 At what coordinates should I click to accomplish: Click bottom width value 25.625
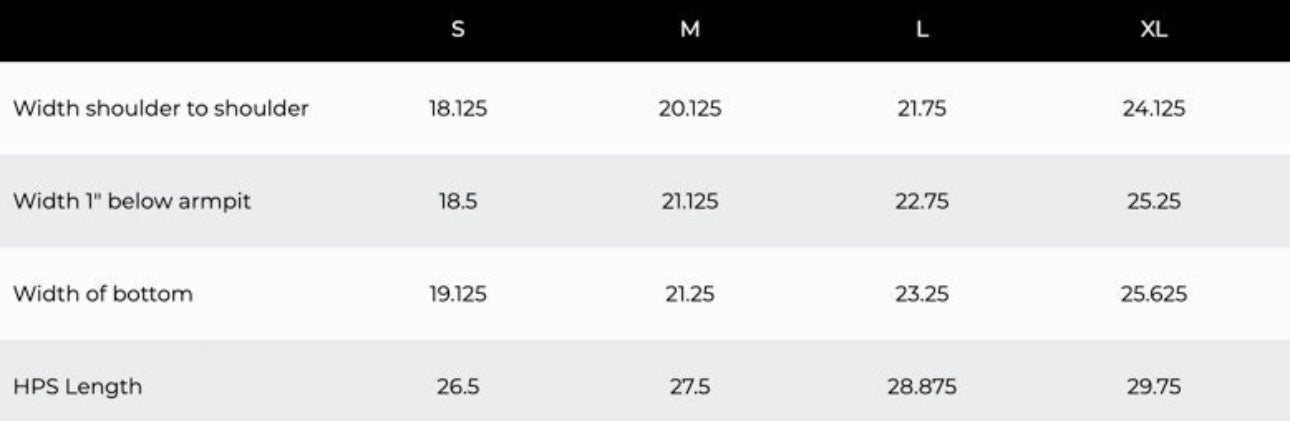point(1154,294)
